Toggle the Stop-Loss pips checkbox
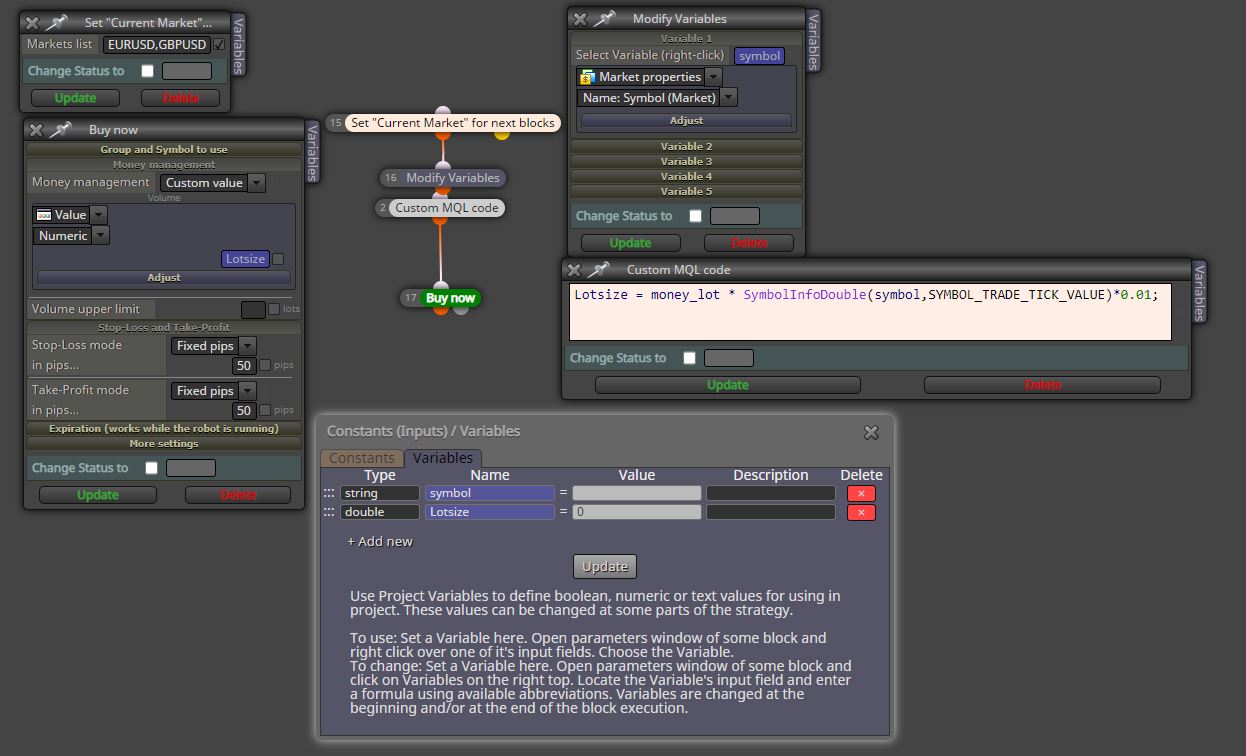The width and height of the screenshot is (1246, 756). click(x=265, y=365)
